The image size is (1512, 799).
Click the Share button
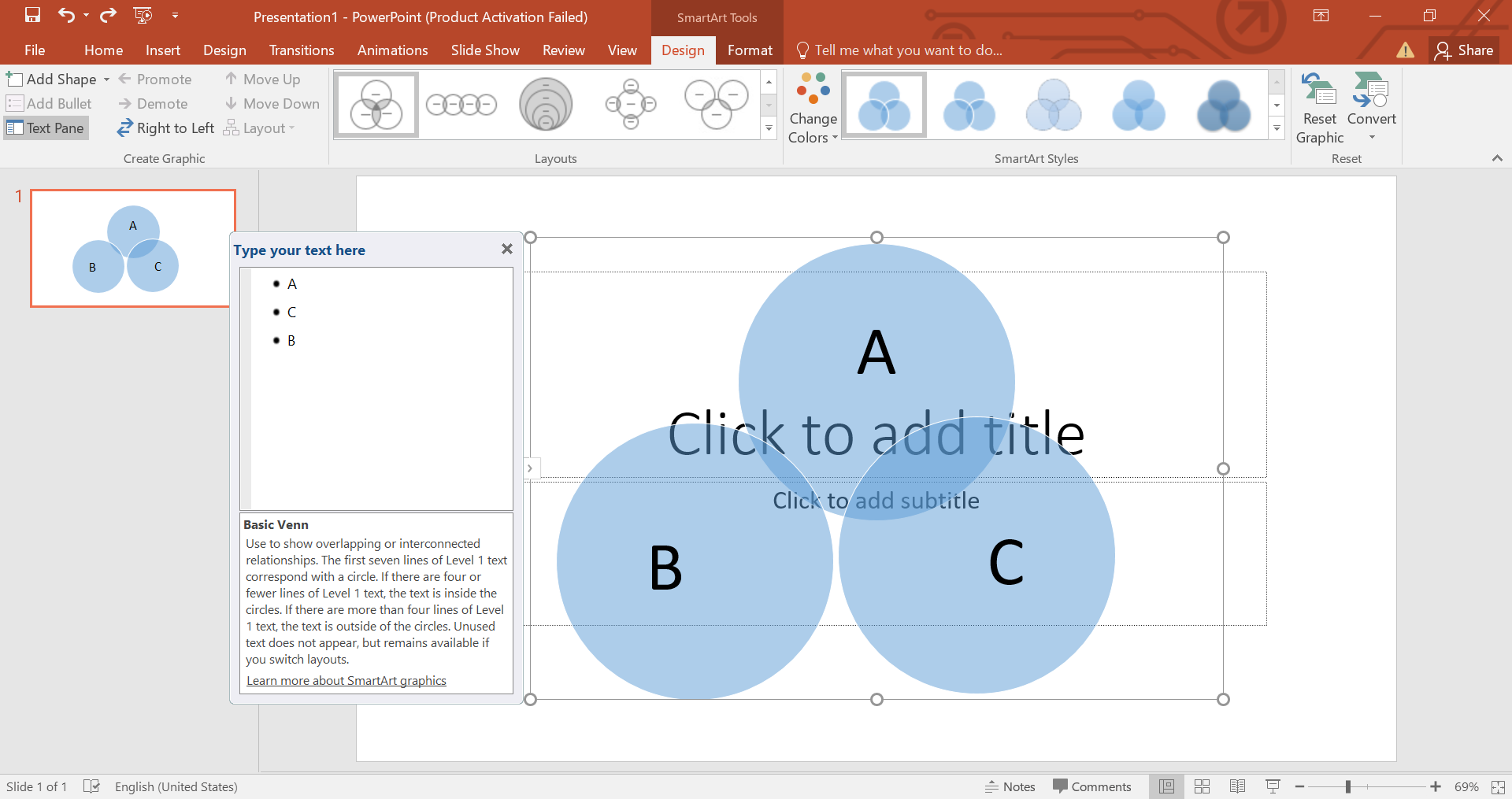point(1464,50)
